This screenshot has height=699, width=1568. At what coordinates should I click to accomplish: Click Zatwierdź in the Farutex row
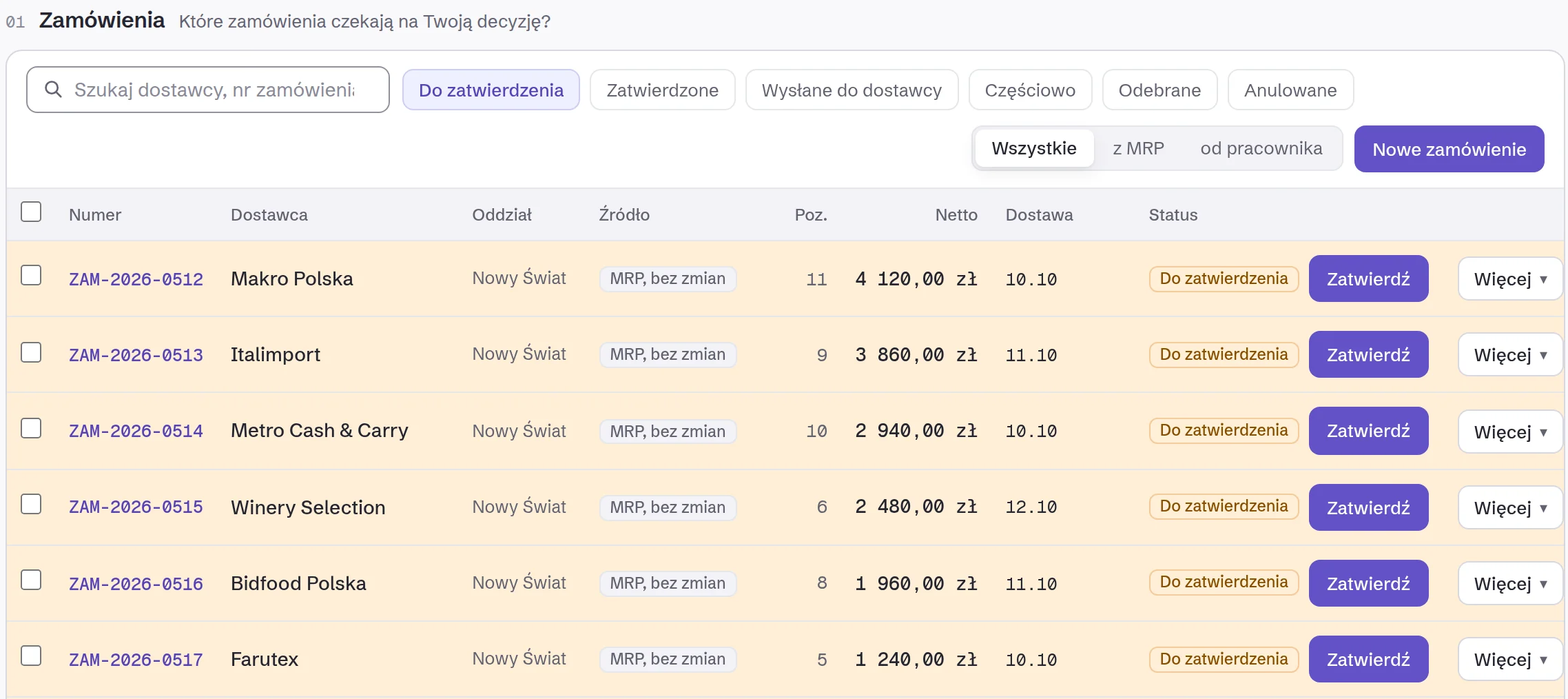(1368, 659)
